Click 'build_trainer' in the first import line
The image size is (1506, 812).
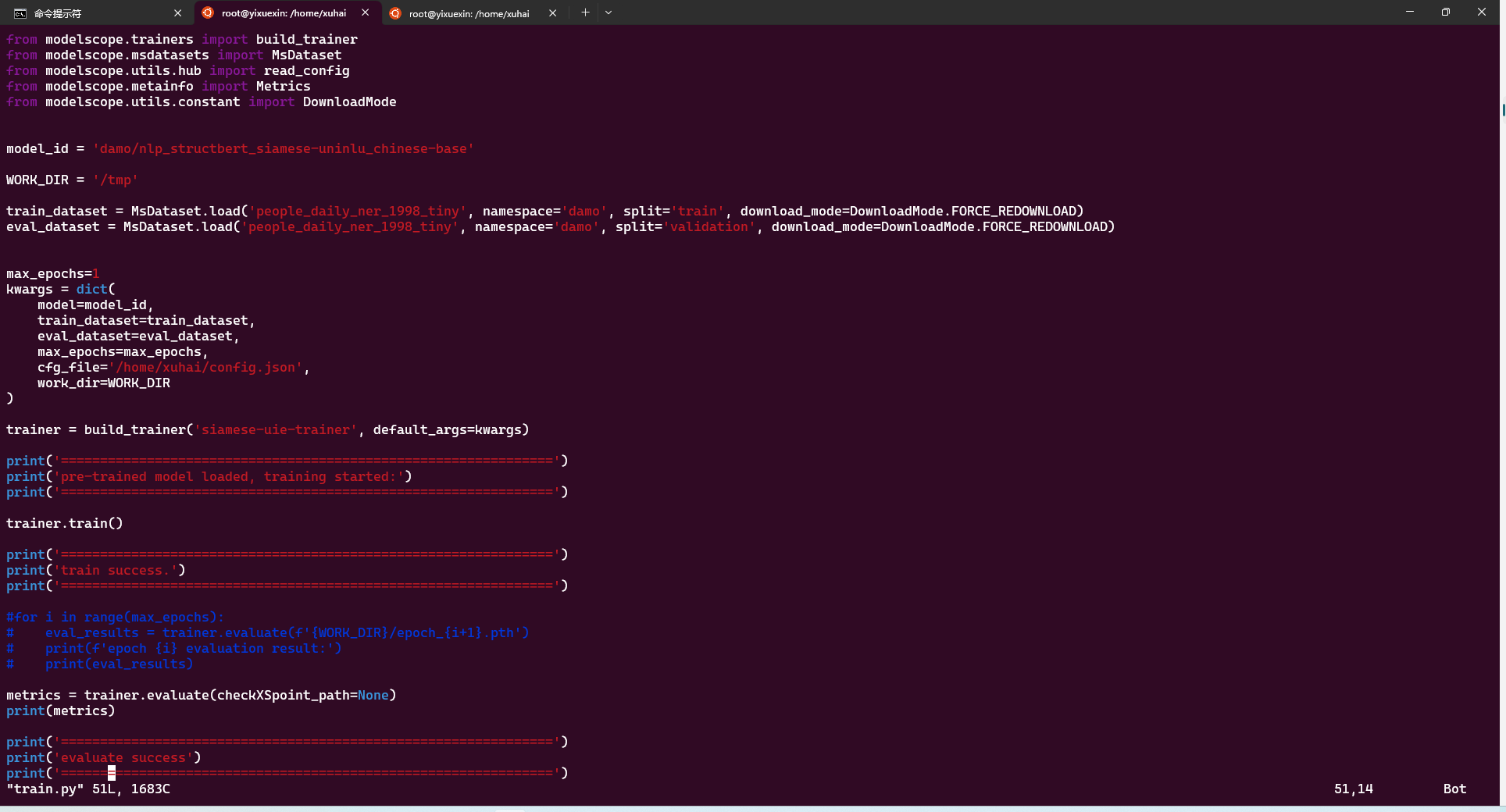[307, 39]
